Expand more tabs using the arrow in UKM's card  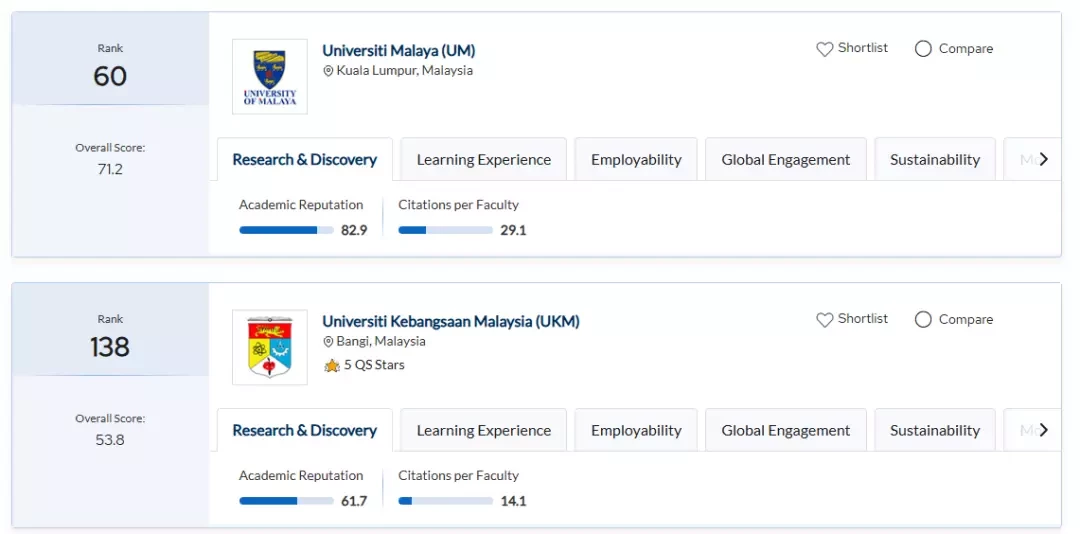(1043, 430)
